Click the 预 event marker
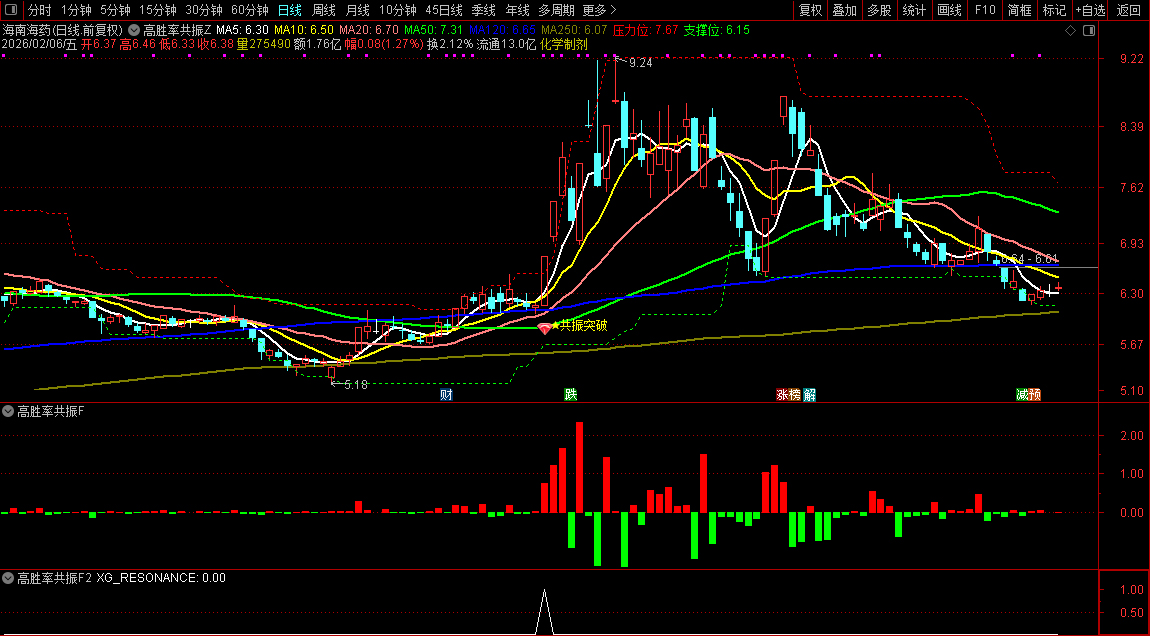Image resolution: width=1150 pixels, height=636 pixels. pos(1035,395)
